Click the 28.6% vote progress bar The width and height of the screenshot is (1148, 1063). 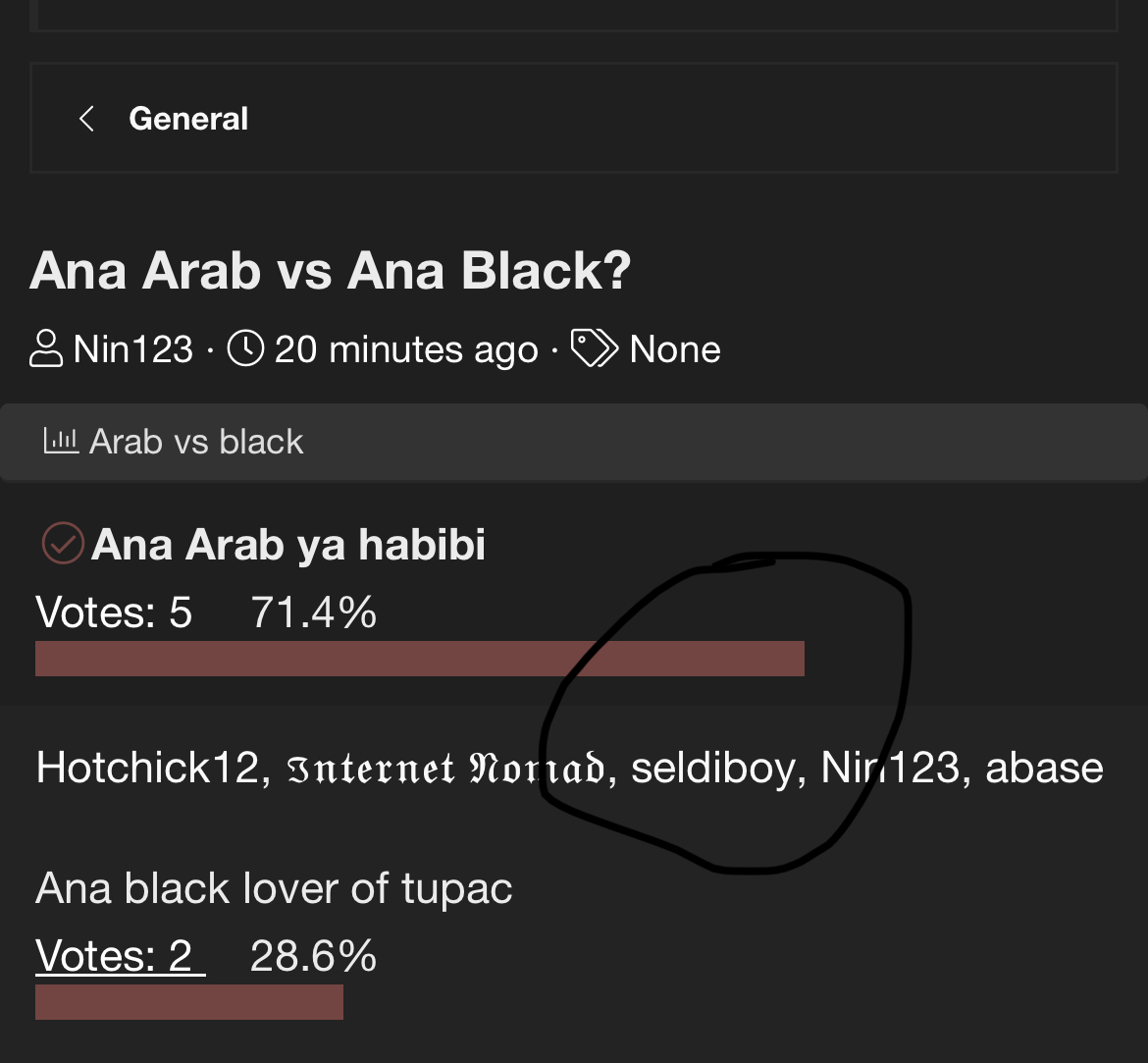click(189, 1001)
